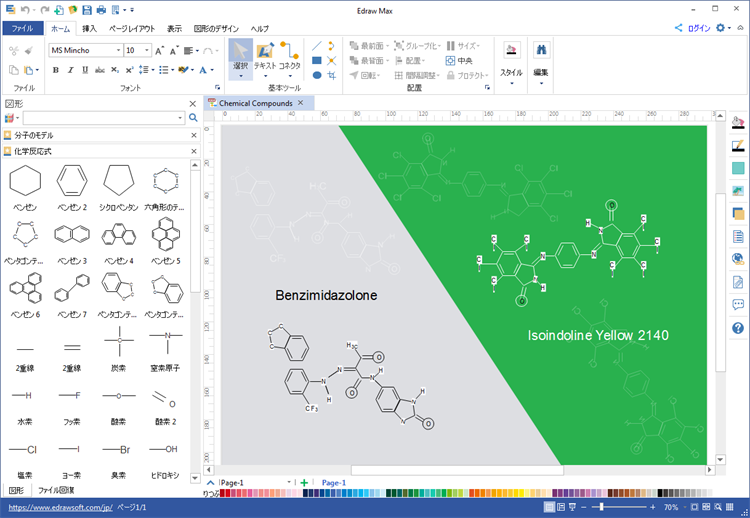The width and height of the screenshot is (750, 518).
Task: Open the edrawsoft.com/jp link in status bar
Action: coord(60,508)
